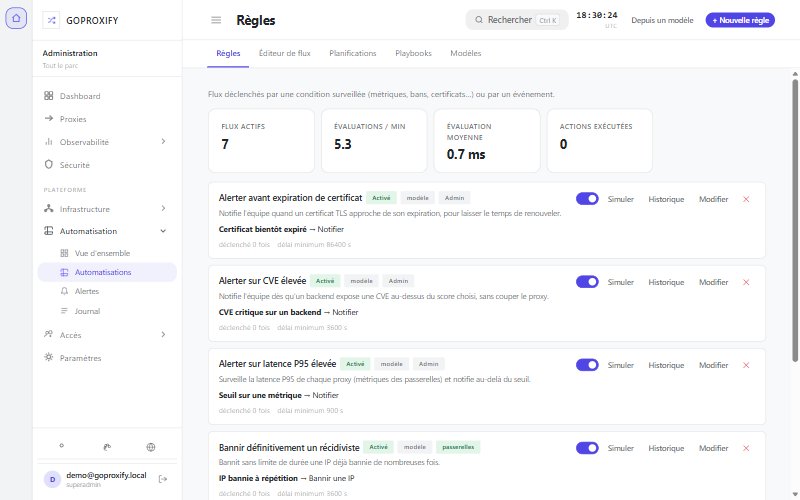Screen dimensions: 800x500
Task: Click the ACTIONS EXÉCUTÉES stat card
Action: pyautogui.click(x=599, y=140)
